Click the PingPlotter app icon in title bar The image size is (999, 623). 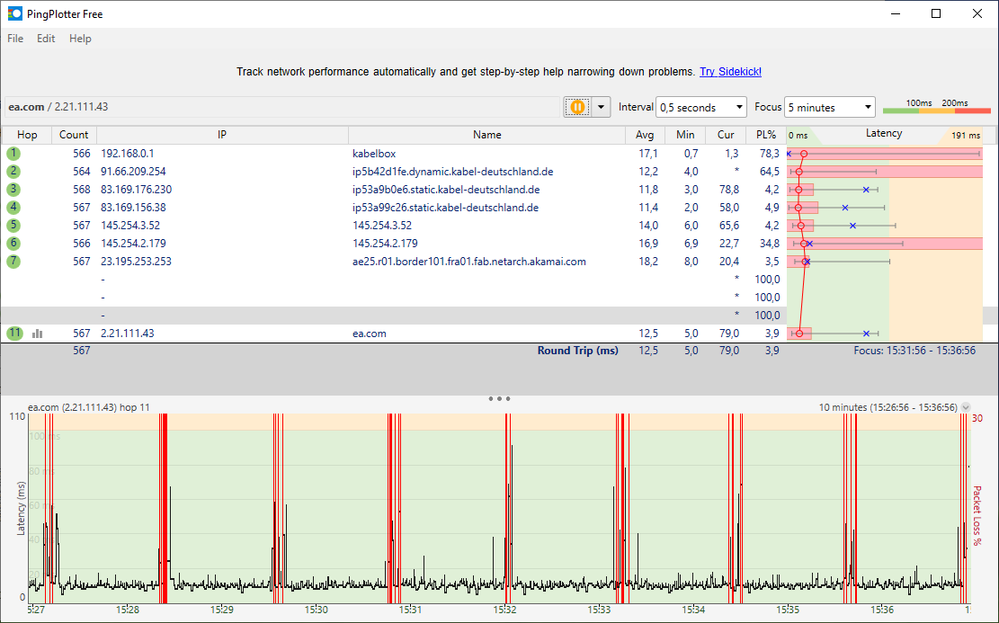[15, 14]
